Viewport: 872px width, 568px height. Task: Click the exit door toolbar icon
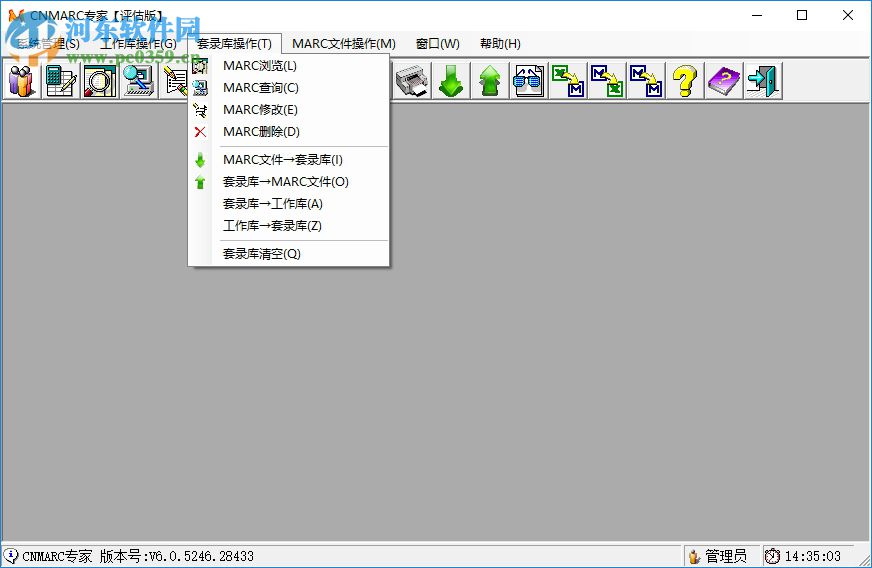coord(762,81)
